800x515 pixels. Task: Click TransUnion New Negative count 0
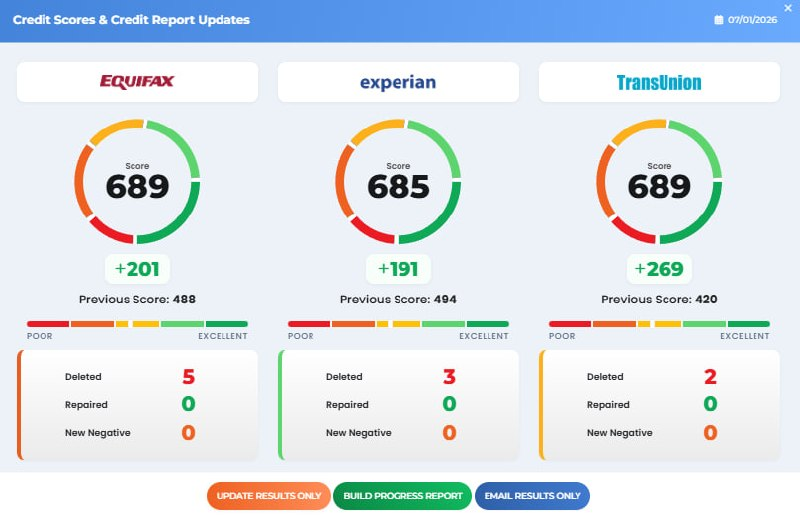pyautogui.click(x=710, y=433)
